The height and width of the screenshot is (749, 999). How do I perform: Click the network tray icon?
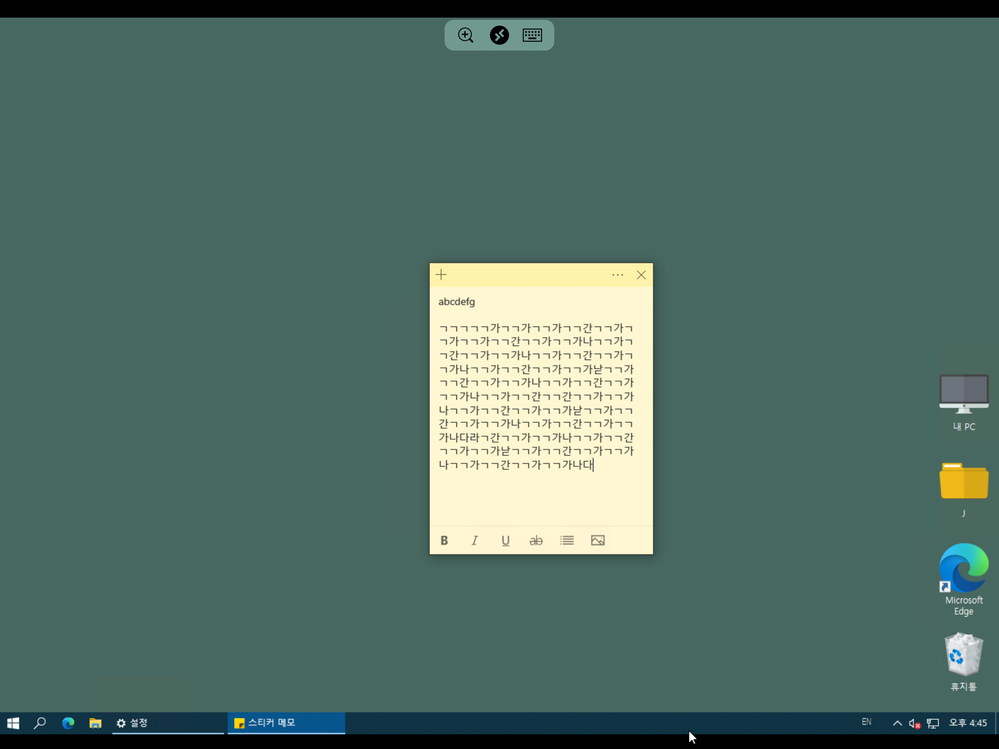click(x=933, y=723)
